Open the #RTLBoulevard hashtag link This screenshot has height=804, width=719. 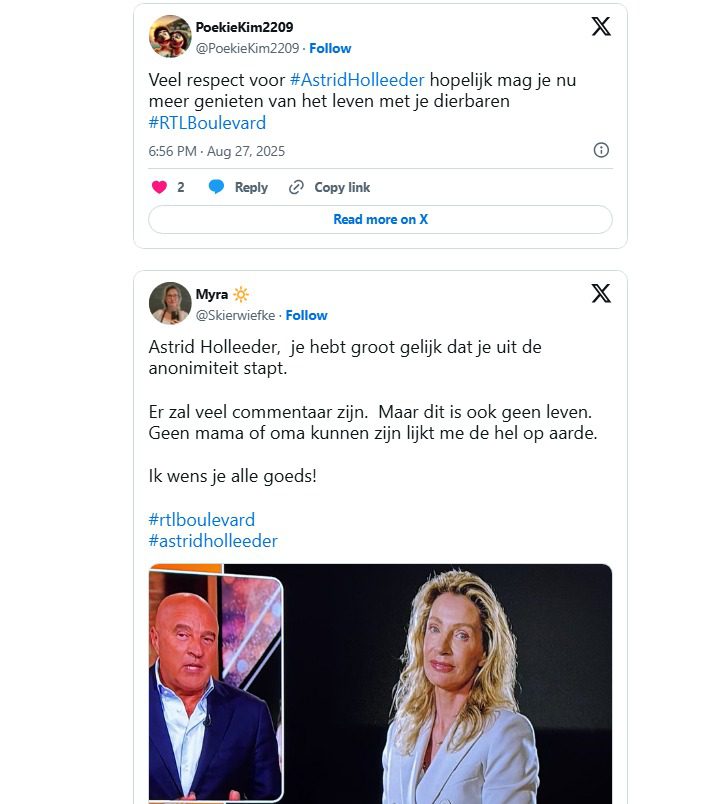coord(207,123)
